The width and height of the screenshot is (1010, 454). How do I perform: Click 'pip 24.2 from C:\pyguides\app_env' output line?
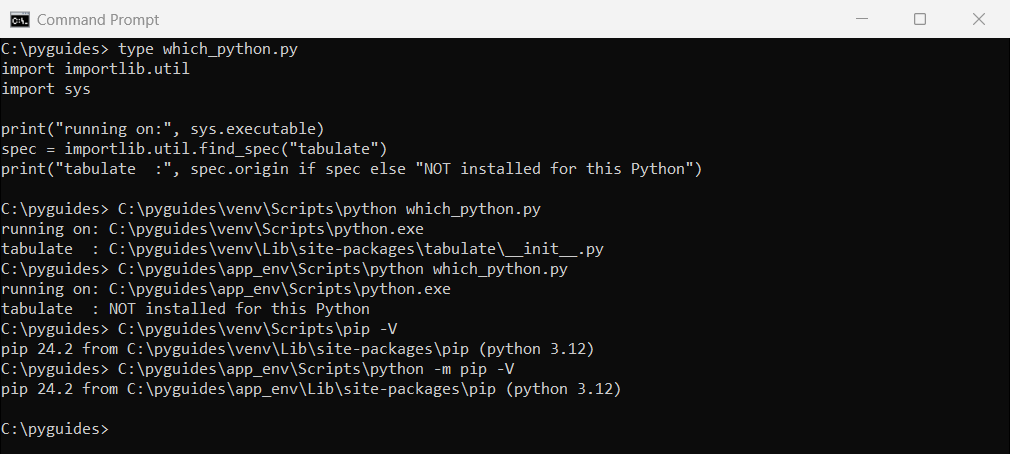click(x=311, y=388)
